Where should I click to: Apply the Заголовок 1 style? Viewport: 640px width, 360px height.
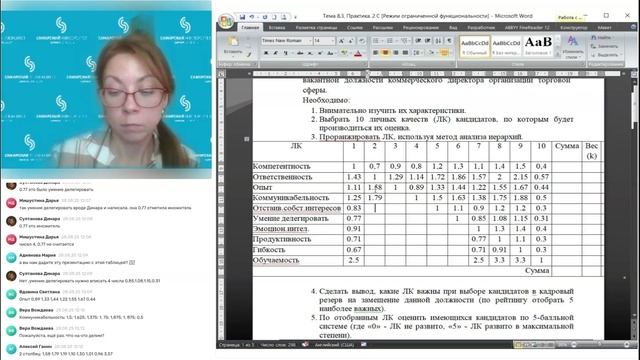click(x=538, y=46)
